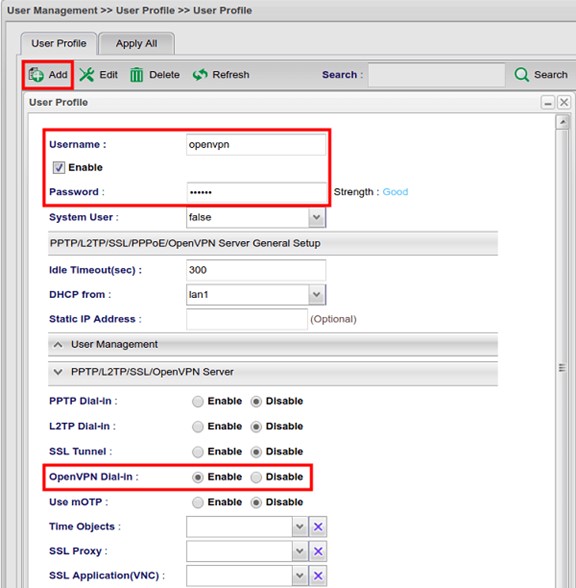
Task: Click the Delete trash icon
Action: (136, 75)
